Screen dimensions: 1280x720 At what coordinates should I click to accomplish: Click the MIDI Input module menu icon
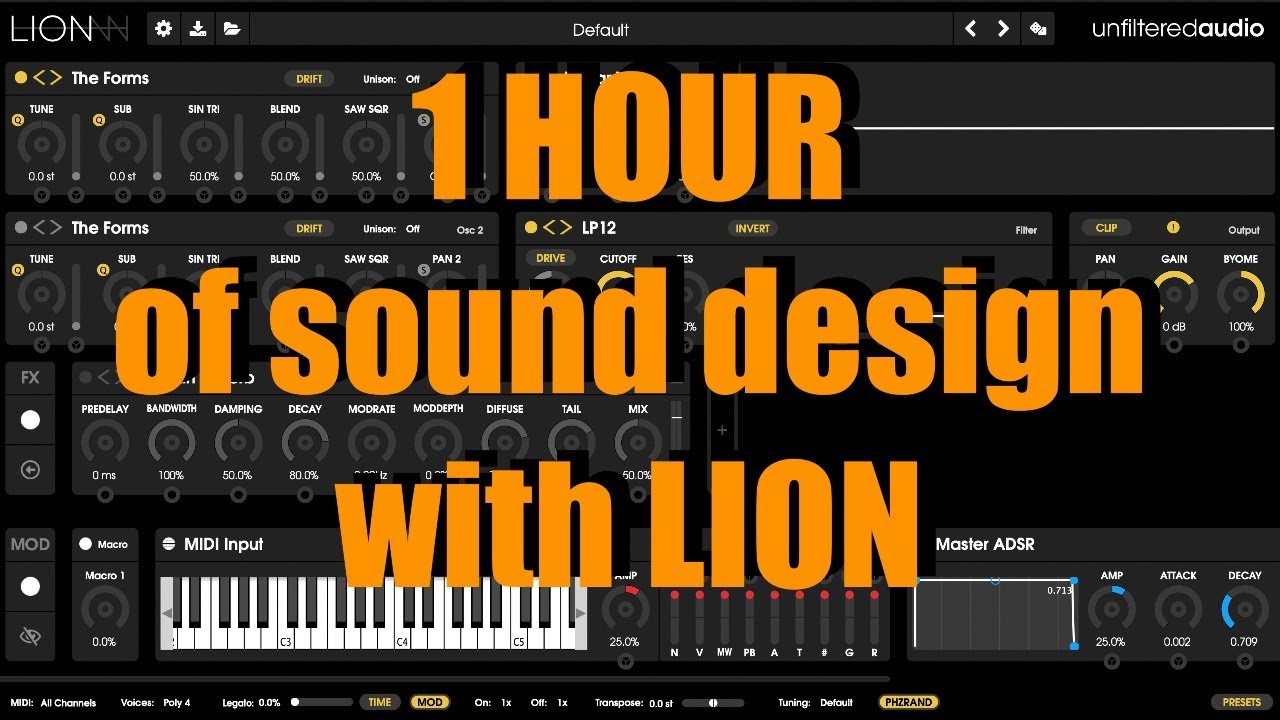tap(169, 544)
